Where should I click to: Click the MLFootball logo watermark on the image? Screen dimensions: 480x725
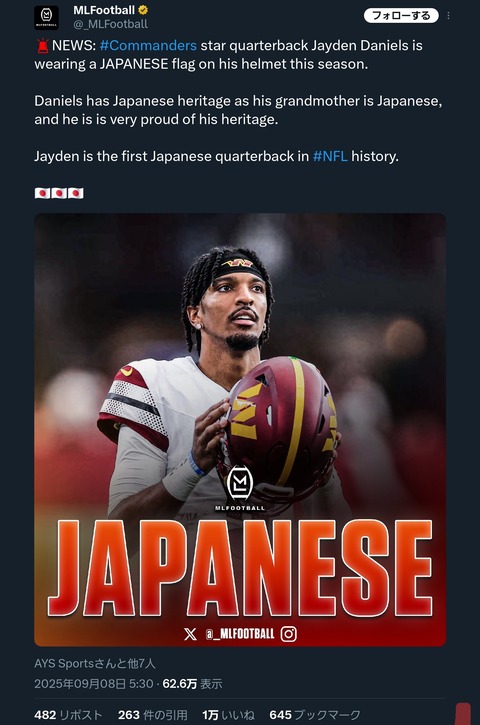pyautogui.click(x=240, y=488)
